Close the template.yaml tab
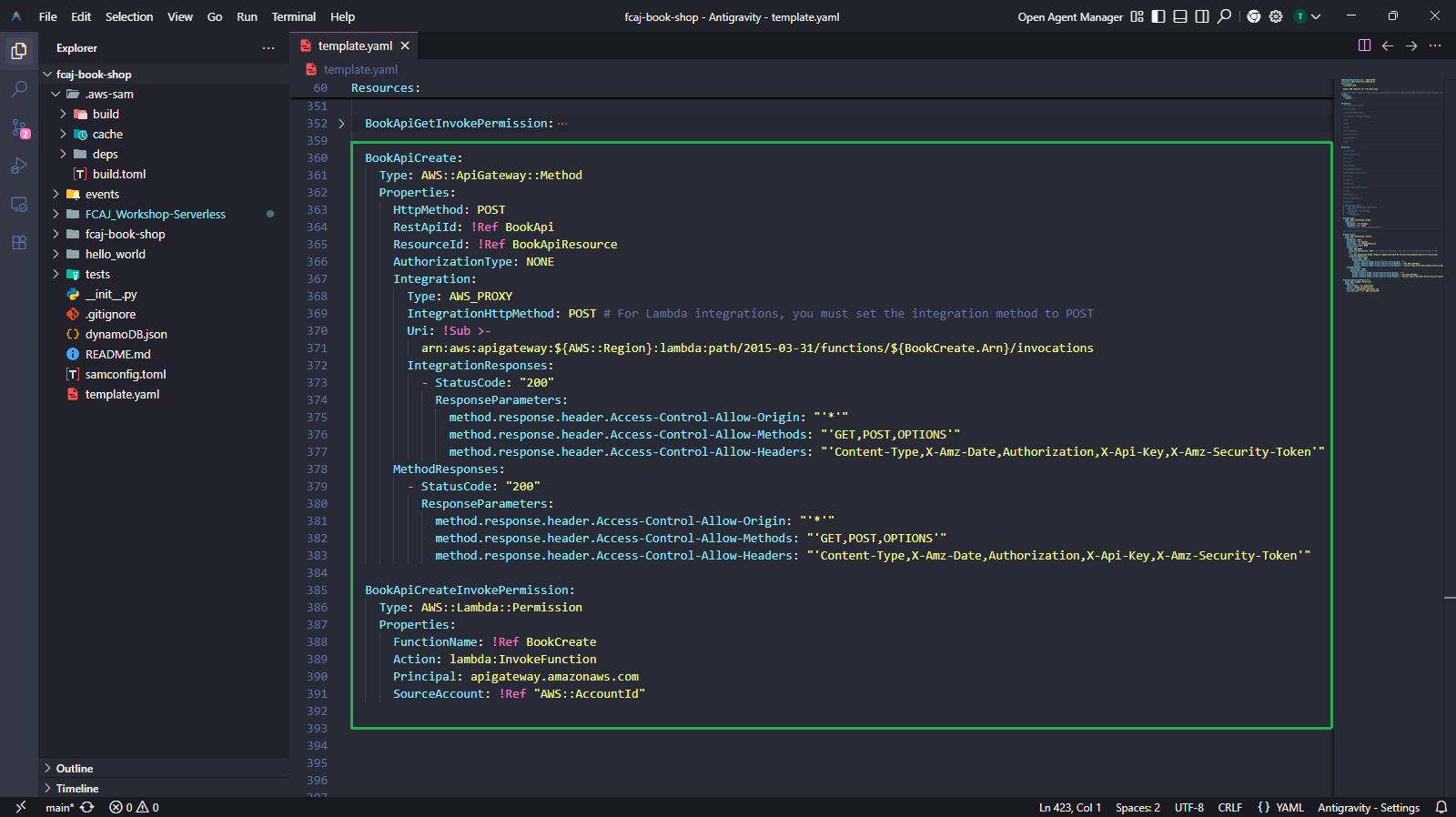The height and width of the screenshot is (817, 1456). pyautogui.click(x=405, y=45)
